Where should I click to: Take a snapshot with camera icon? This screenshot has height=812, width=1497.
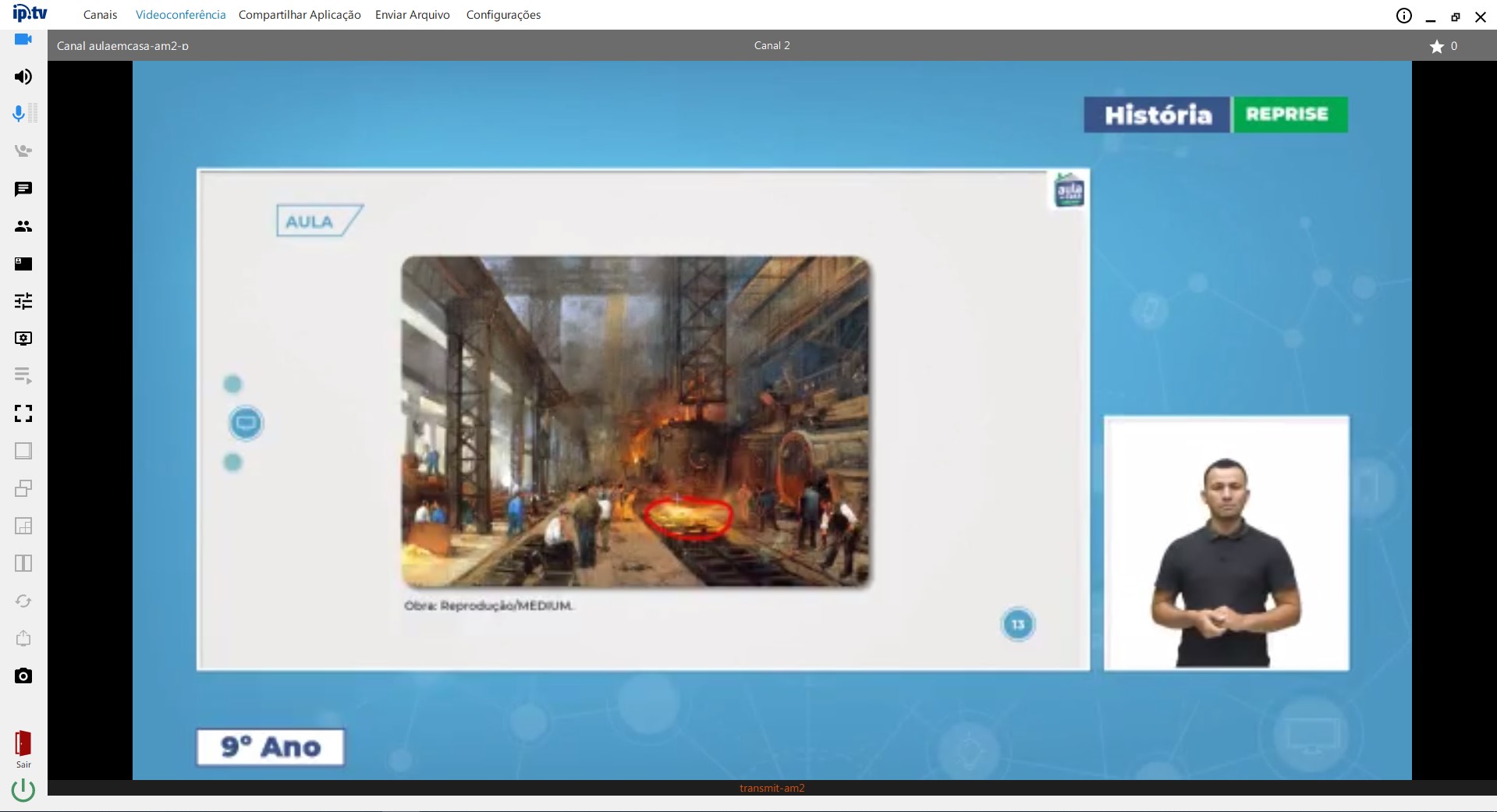[x=23, y=675]
